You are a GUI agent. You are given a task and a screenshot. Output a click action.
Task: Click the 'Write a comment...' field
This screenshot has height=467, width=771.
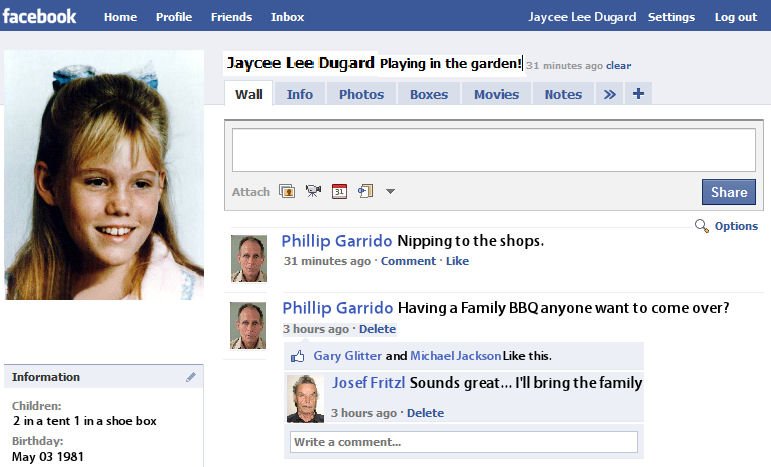pos(464,442)
